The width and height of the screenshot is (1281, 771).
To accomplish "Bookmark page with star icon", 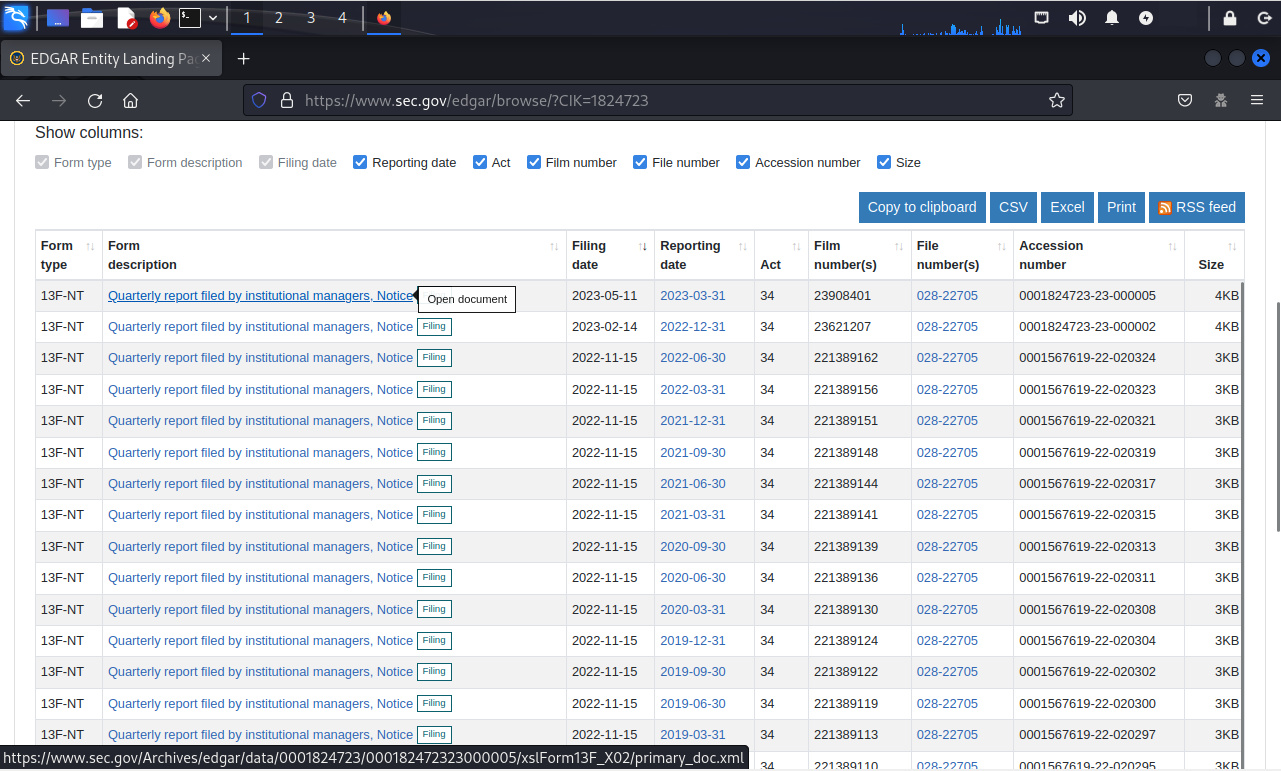I will [1056, 100].
